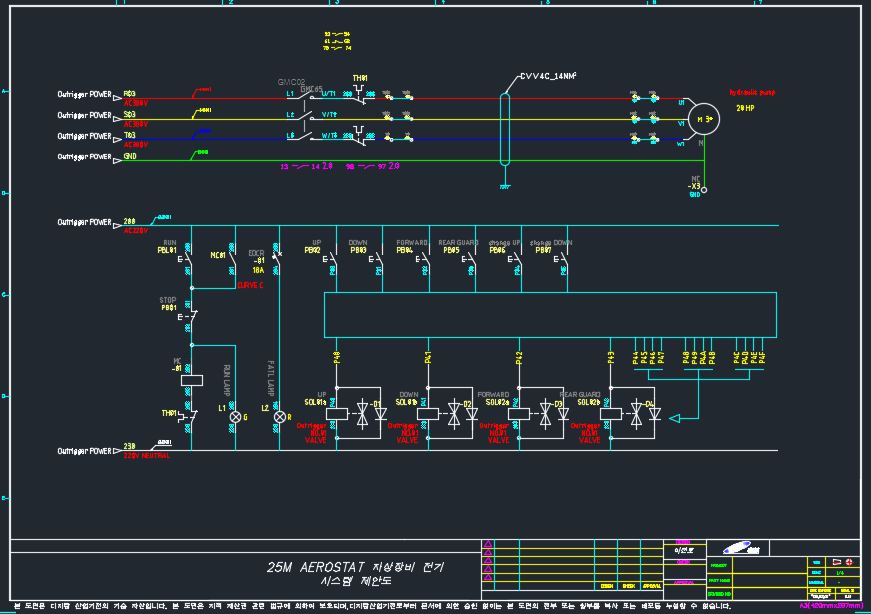Click the P42 output terminal label
The image size is (871, 614).
point(519,358)
